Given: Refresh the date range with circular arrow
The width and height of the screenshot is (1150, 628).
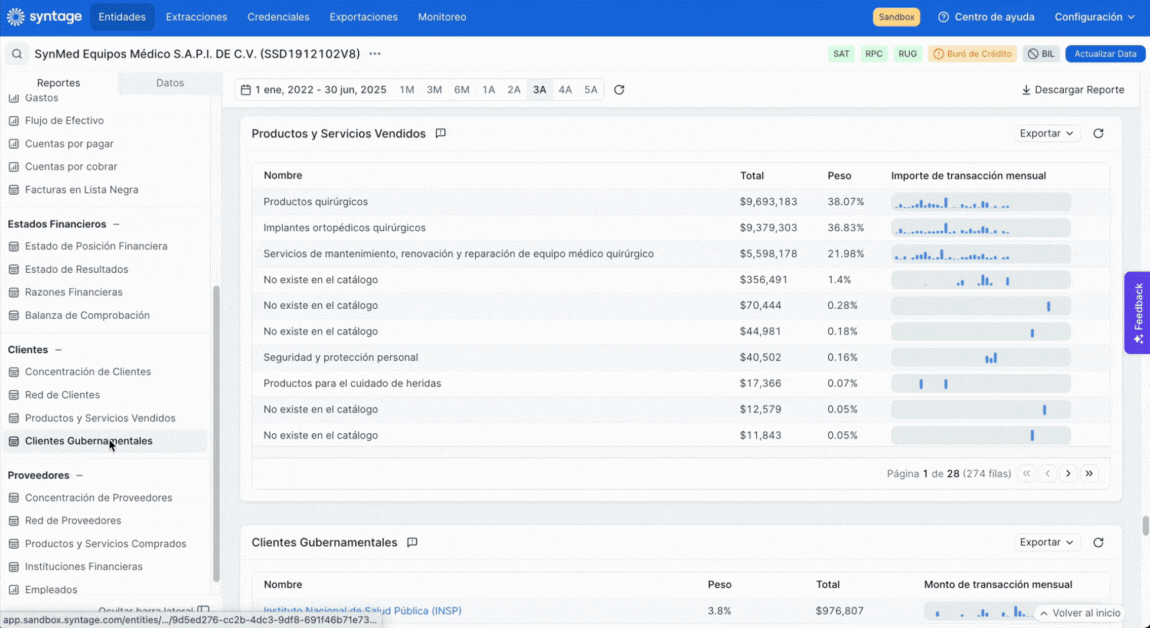Looking at the screenshot, I should 619,90.
